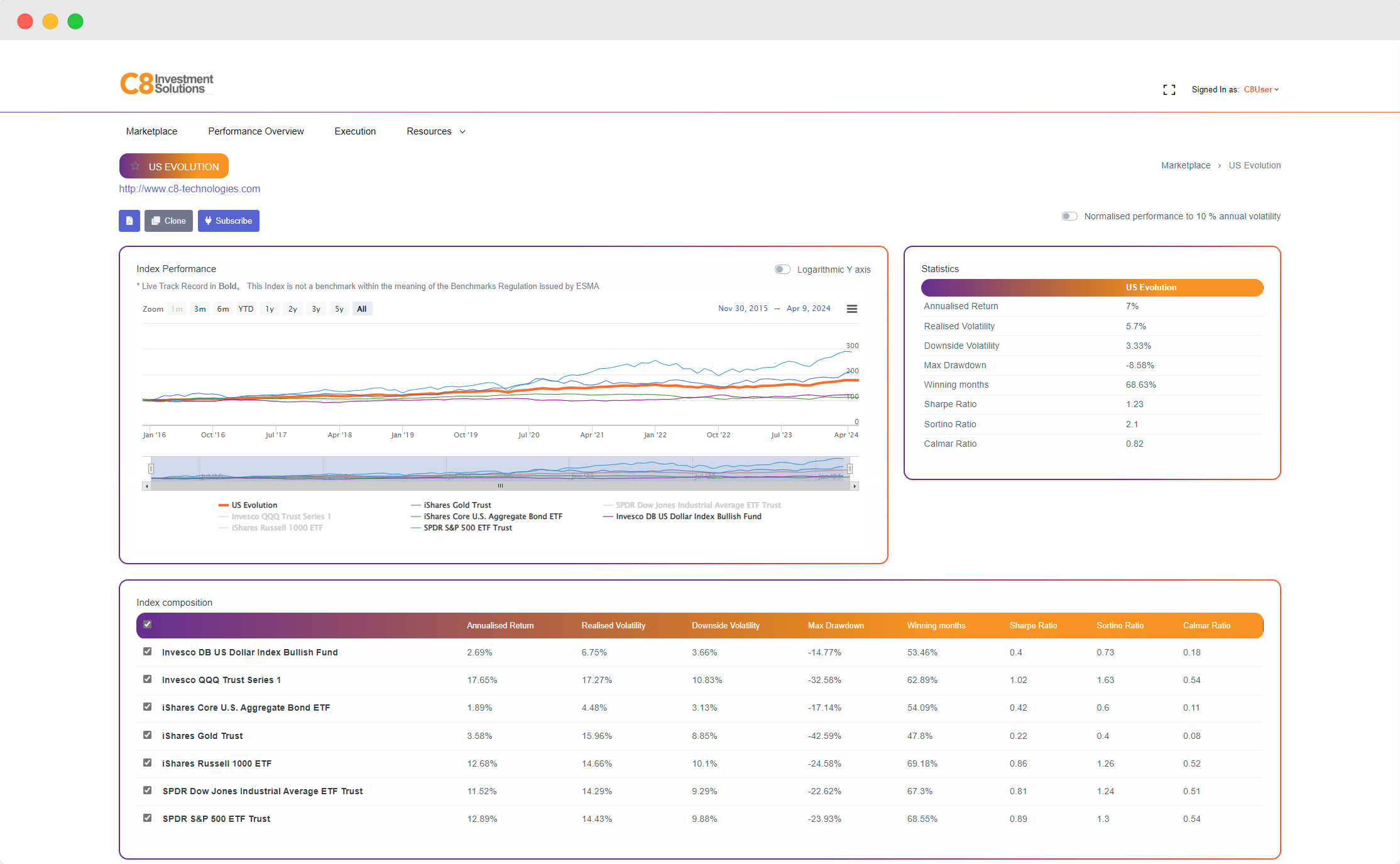Open the Execution menu item
The width and height of the screenshot is (1400, 864).
click(355, 131)
